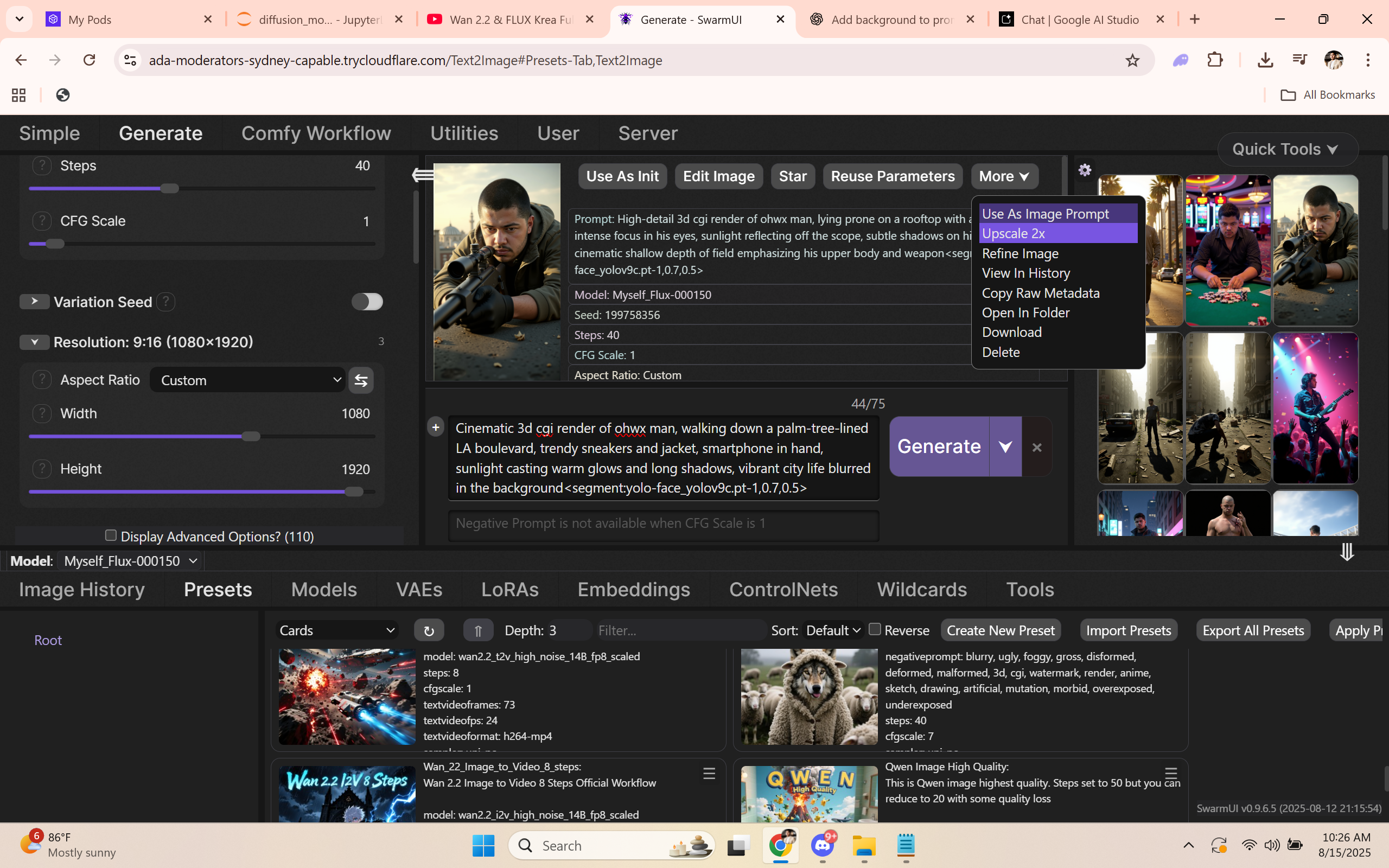Click the CFG Scale slider handle

pos(55,244)
